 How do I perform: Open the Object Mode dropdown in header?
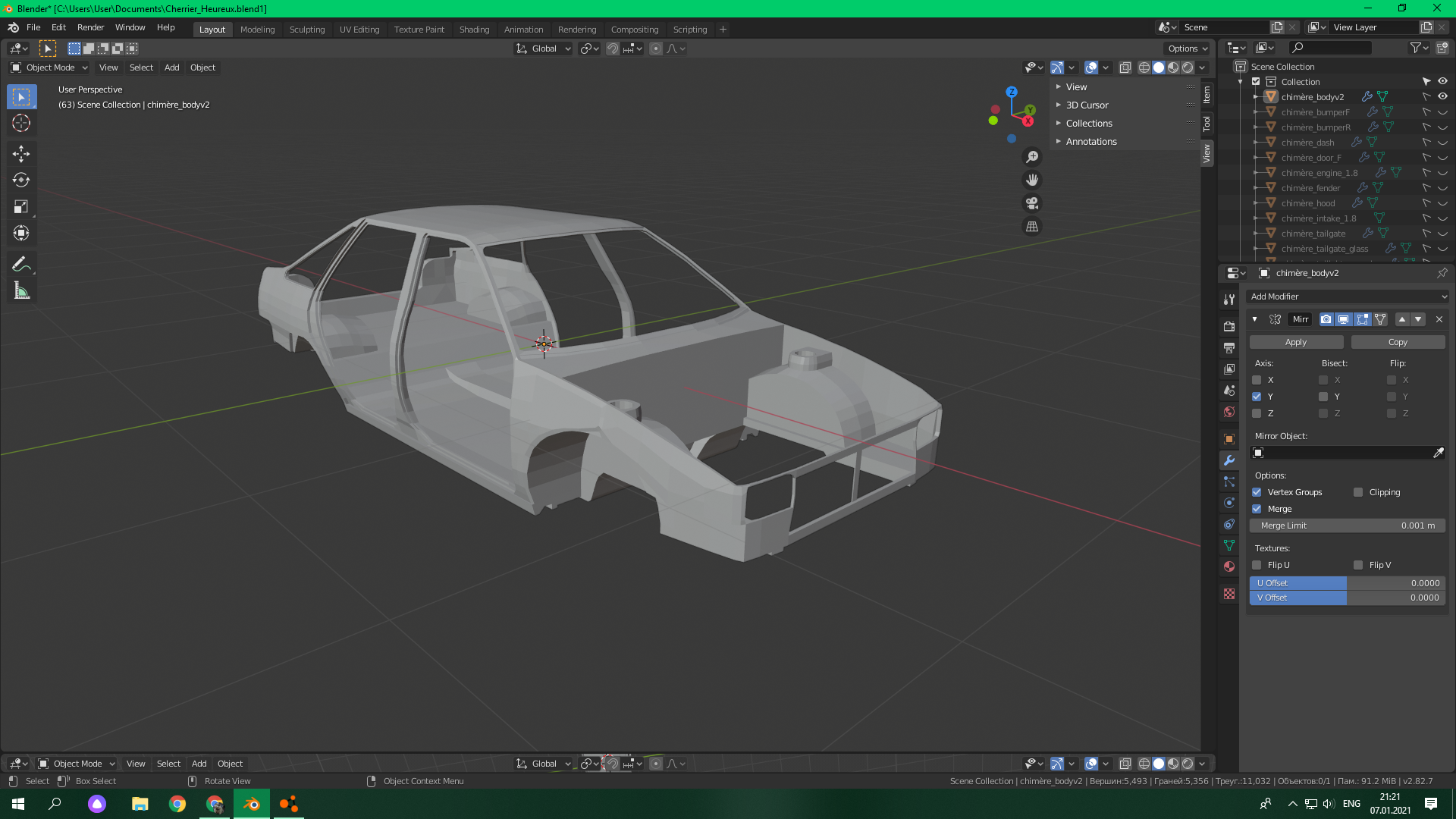[x=49, y=67]
